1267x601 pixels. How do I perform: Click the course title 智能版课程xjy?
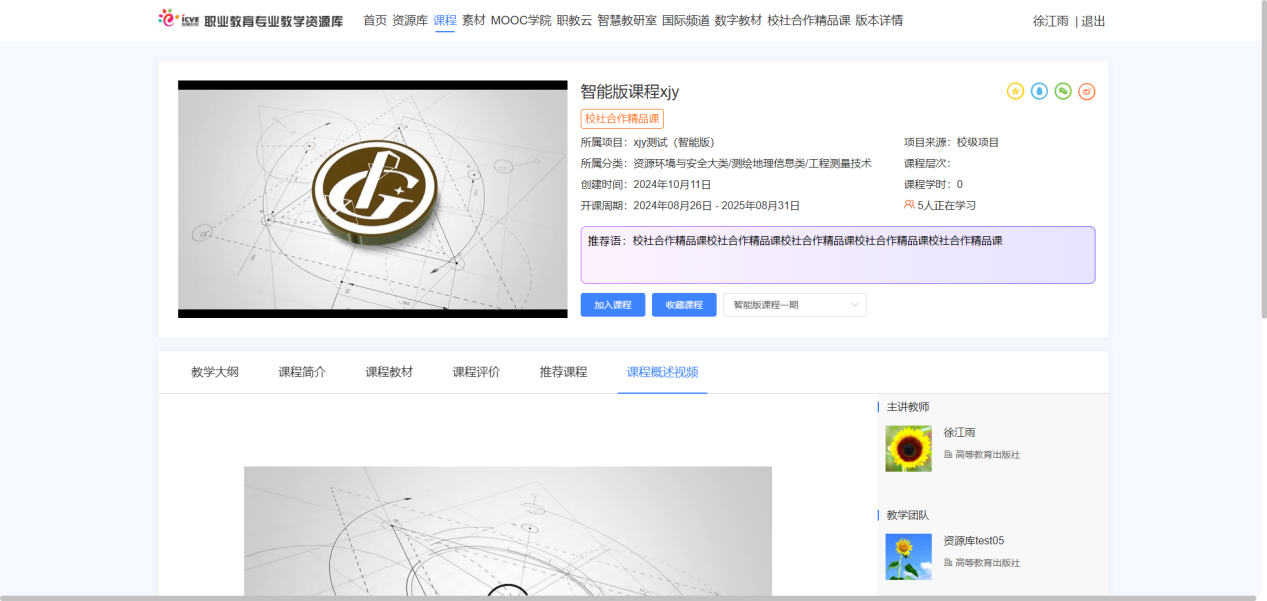630,91
